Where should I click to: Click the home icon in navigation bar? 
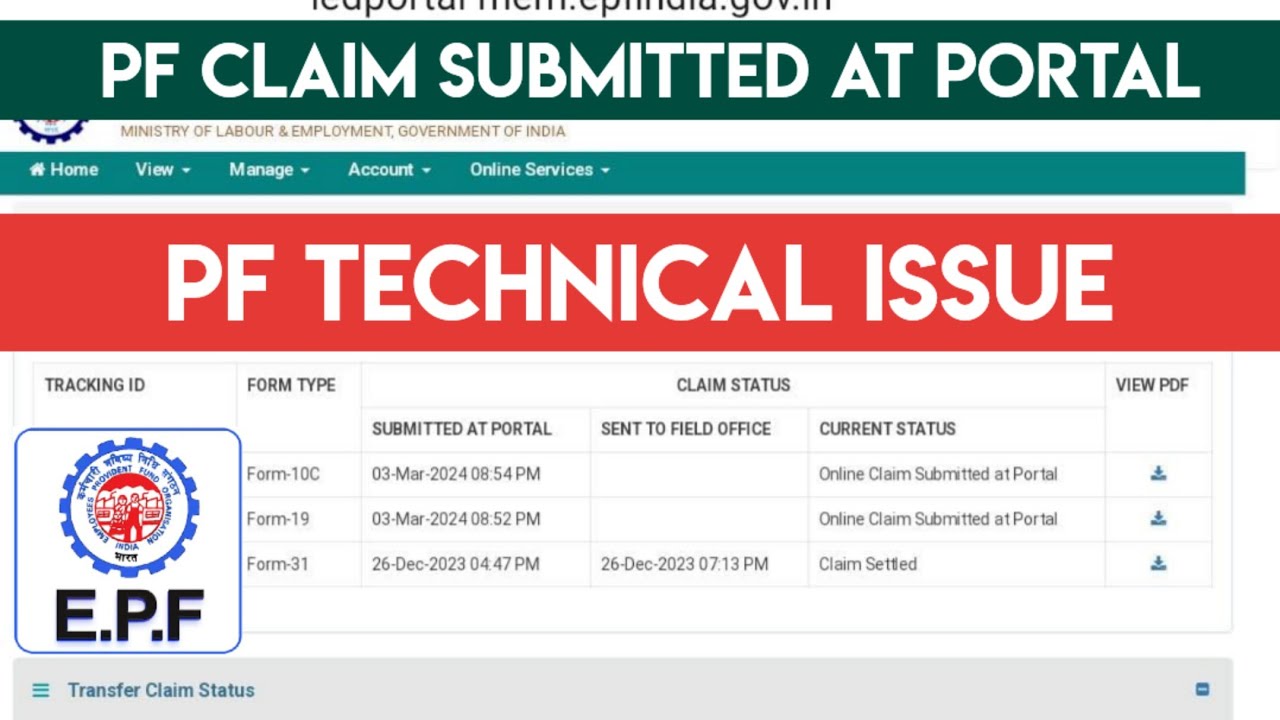[38, 170]
